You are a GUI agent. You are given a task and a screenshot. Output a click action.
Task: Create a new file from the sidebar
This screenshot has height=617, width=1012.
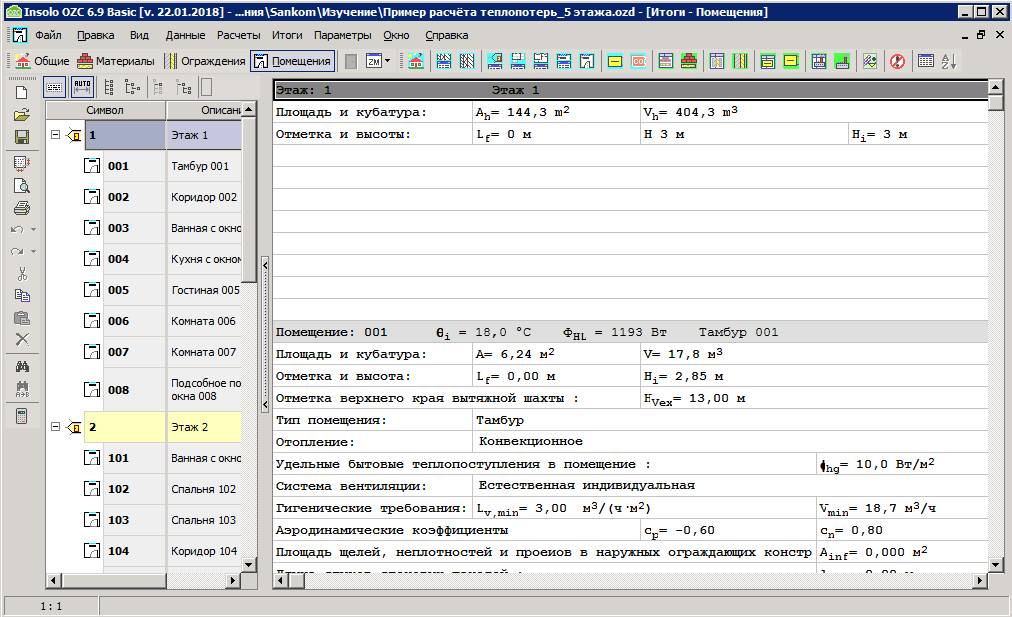(x=21, y=92)
